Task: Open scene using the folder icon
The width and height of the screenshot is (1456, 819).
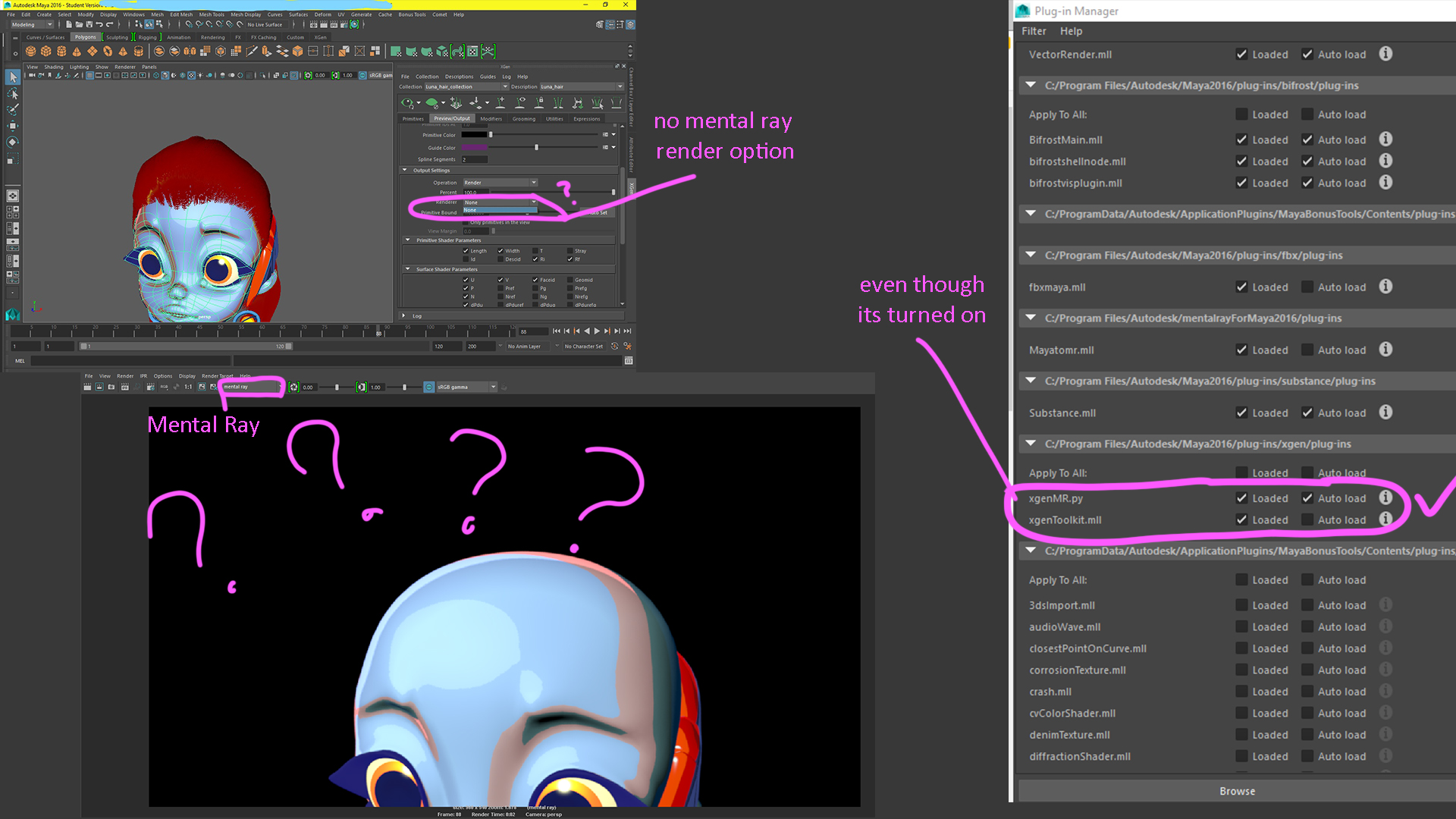Action: [x=79, y=24]
